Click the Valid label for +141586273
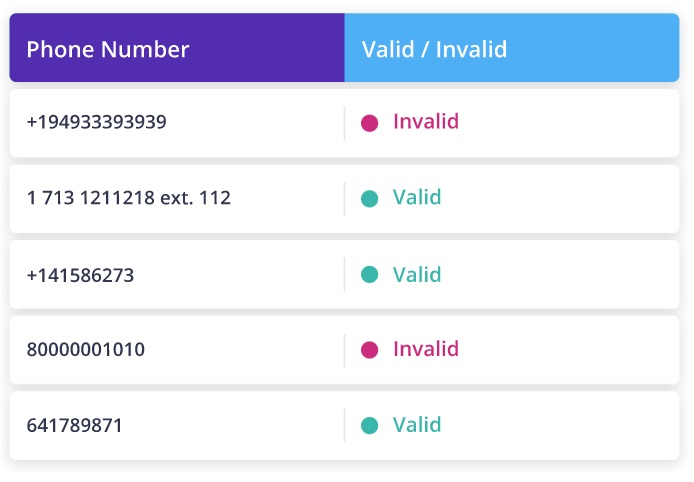This screenshot has width=694, height=482. [417, 273]
